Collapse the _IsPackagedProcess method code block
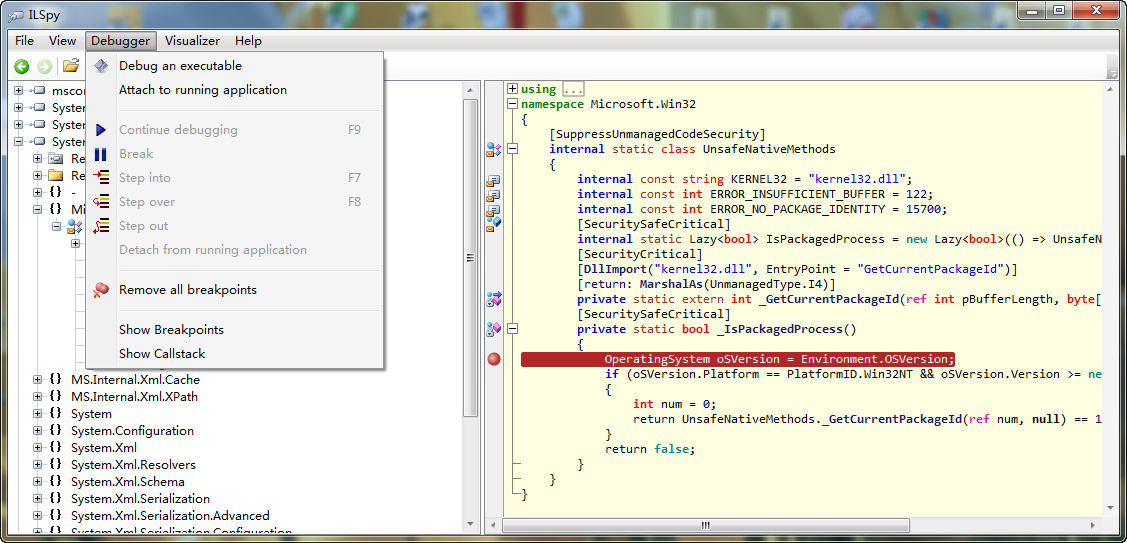 [x=512, y=329]
